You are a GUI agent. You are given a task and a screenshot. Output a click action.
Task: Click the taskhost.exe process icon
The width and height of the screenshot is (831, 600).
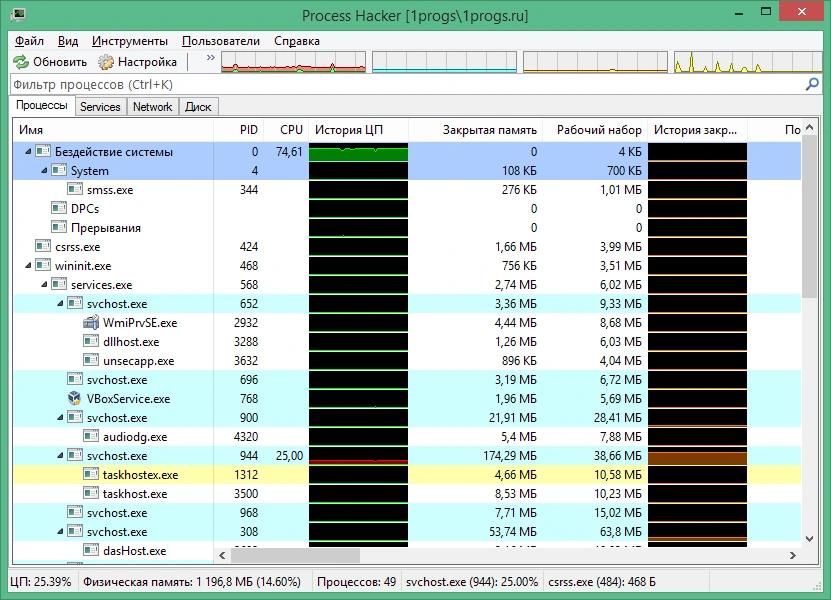[x=91, y=493]
